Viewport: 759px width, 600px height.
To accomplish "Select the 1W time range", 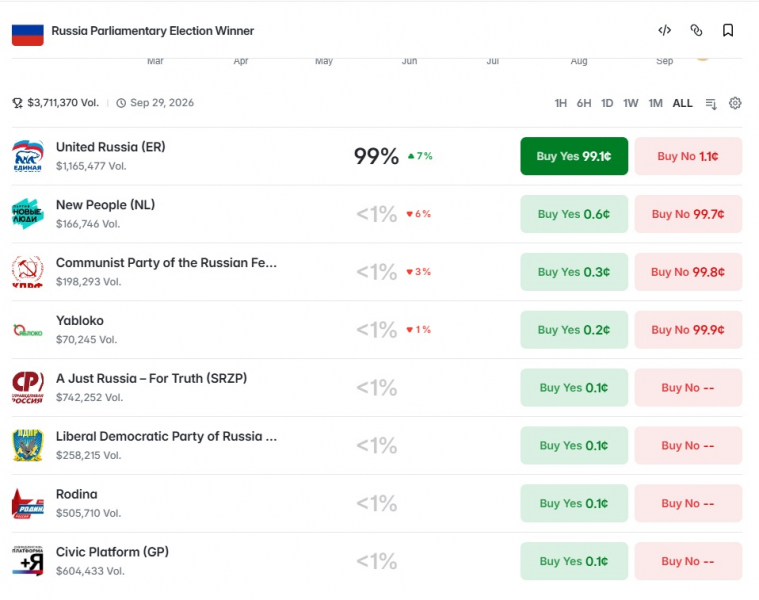I will pyautogui.click(x=631, y=103).
